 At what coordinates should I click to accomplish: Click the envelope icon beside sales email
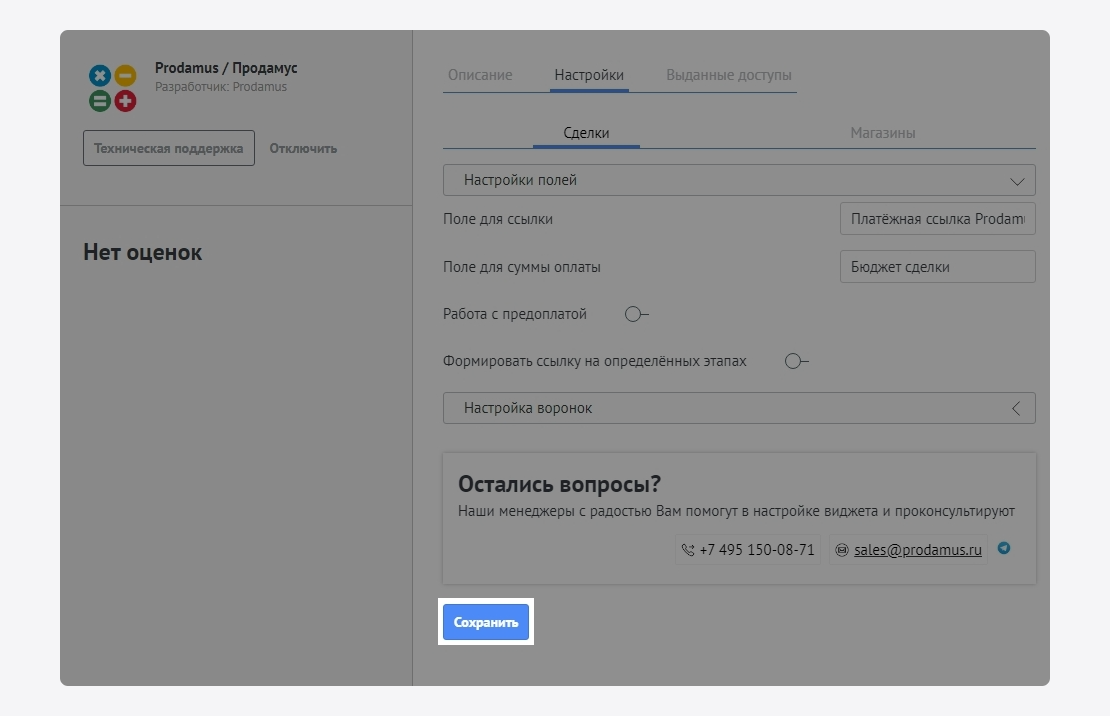[x=841, y=550]
